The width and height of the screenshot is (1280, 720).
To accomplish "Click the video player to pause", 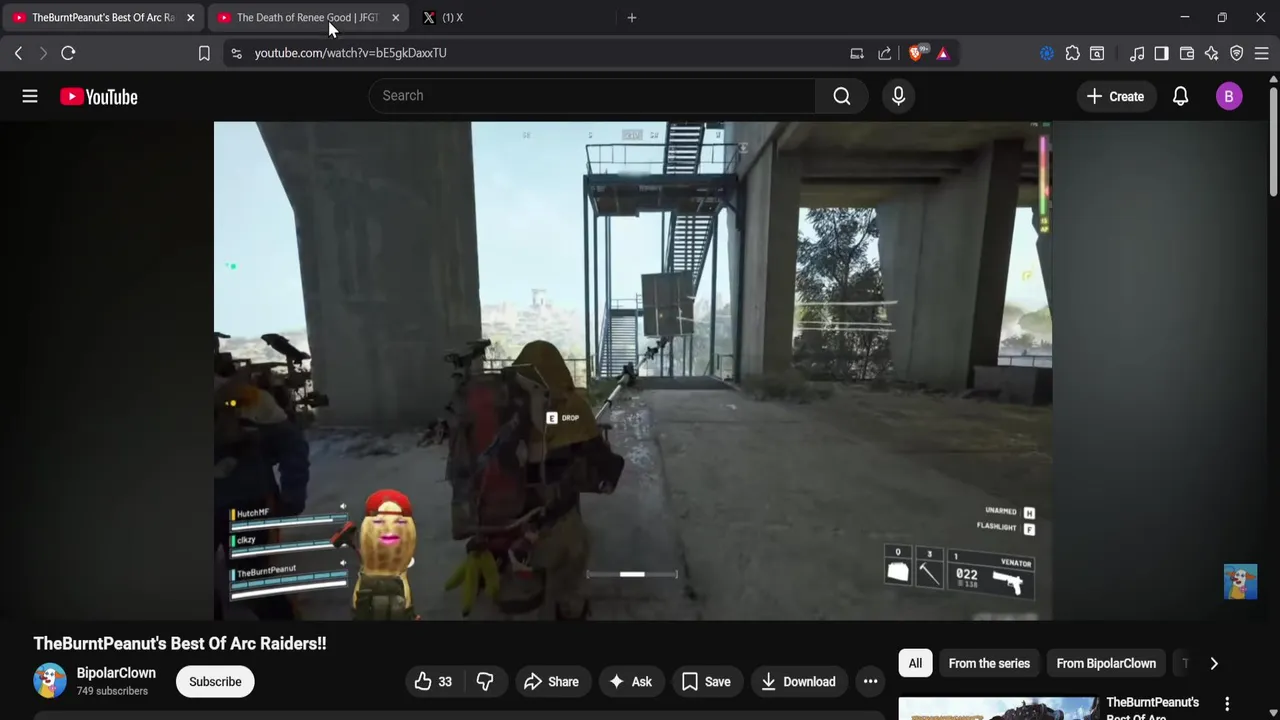I will [x=633, y=371].
